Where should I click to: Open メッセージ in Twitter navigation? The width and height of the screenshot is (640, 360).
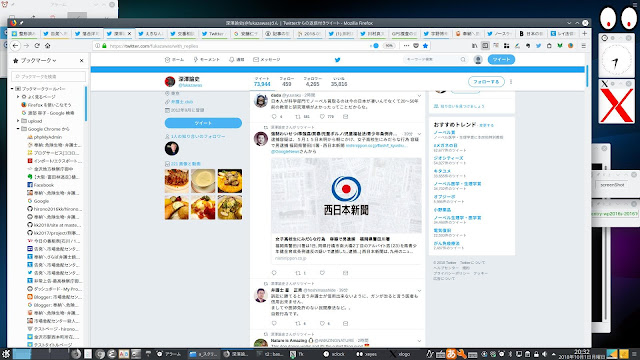point(267,60)
